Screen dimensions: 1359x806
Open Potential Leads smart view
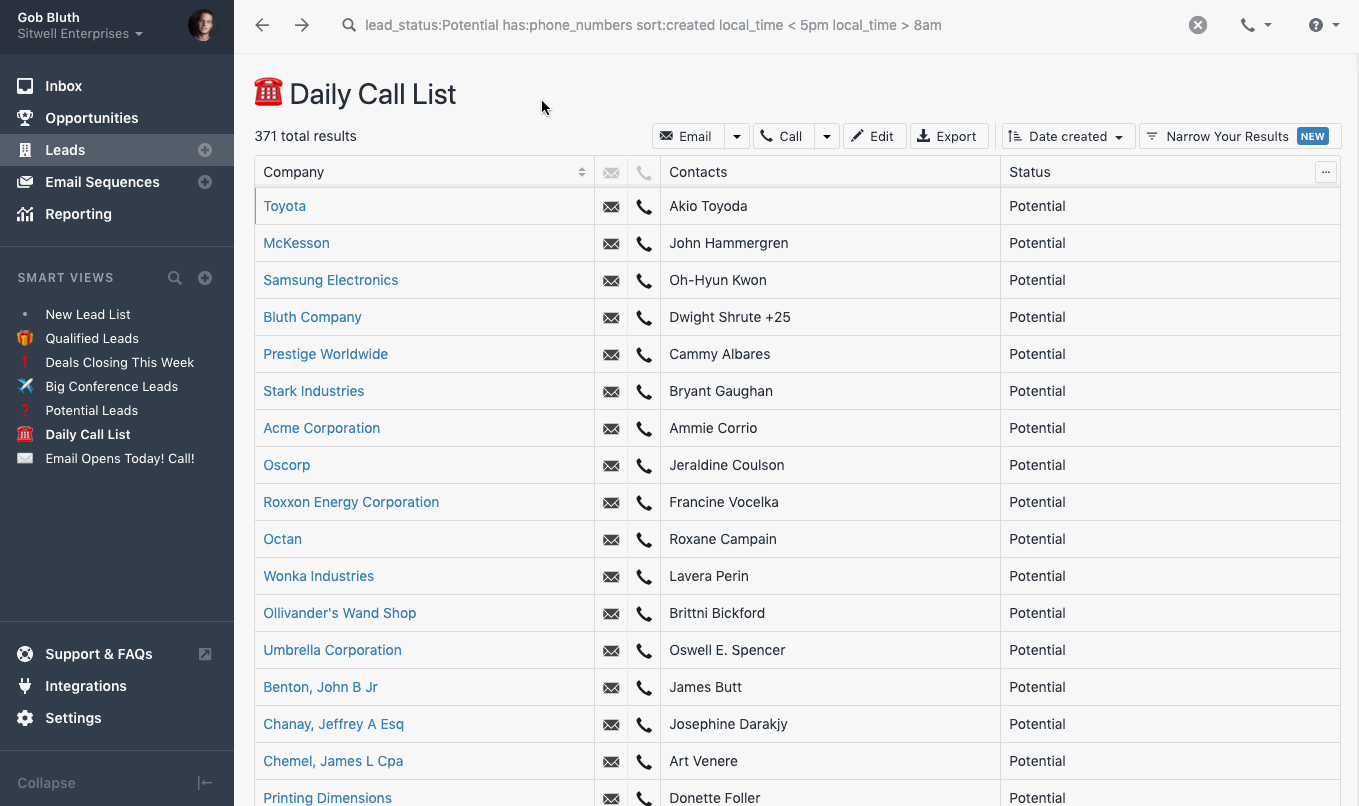tap(91, 410)
